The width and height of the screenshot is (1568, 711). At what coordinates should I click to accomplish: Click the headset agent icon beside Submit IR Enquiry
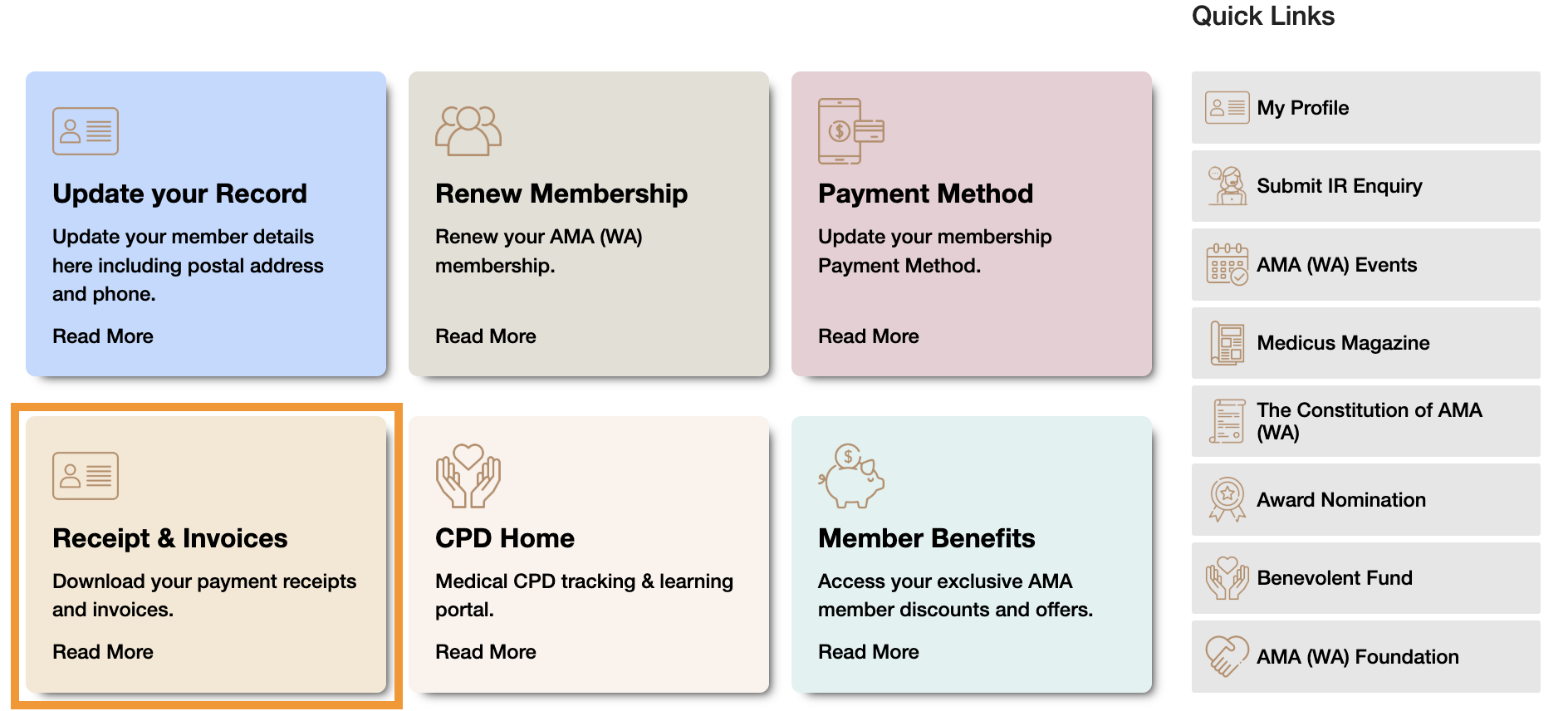coord(1227,186)
